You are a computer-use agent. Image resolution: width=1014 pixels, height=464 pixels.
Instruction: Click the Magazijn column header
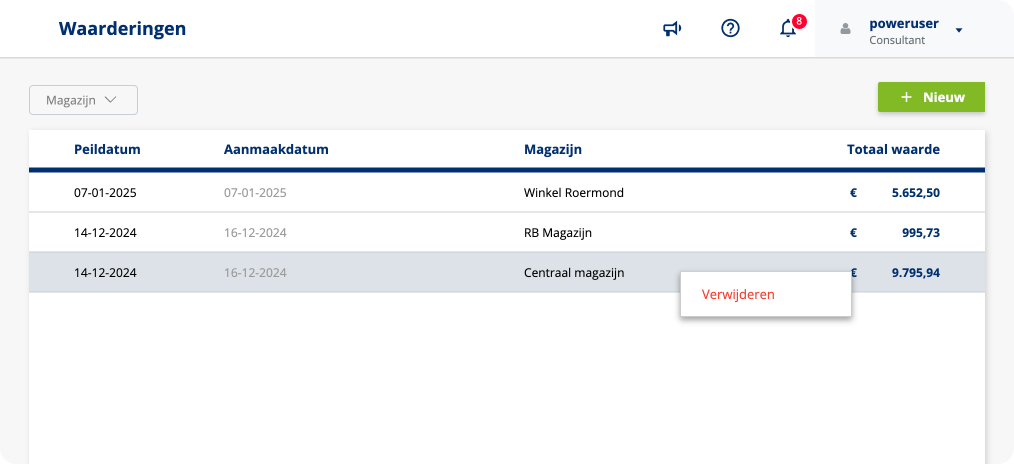pyautogui.click(x=553, y=150)
